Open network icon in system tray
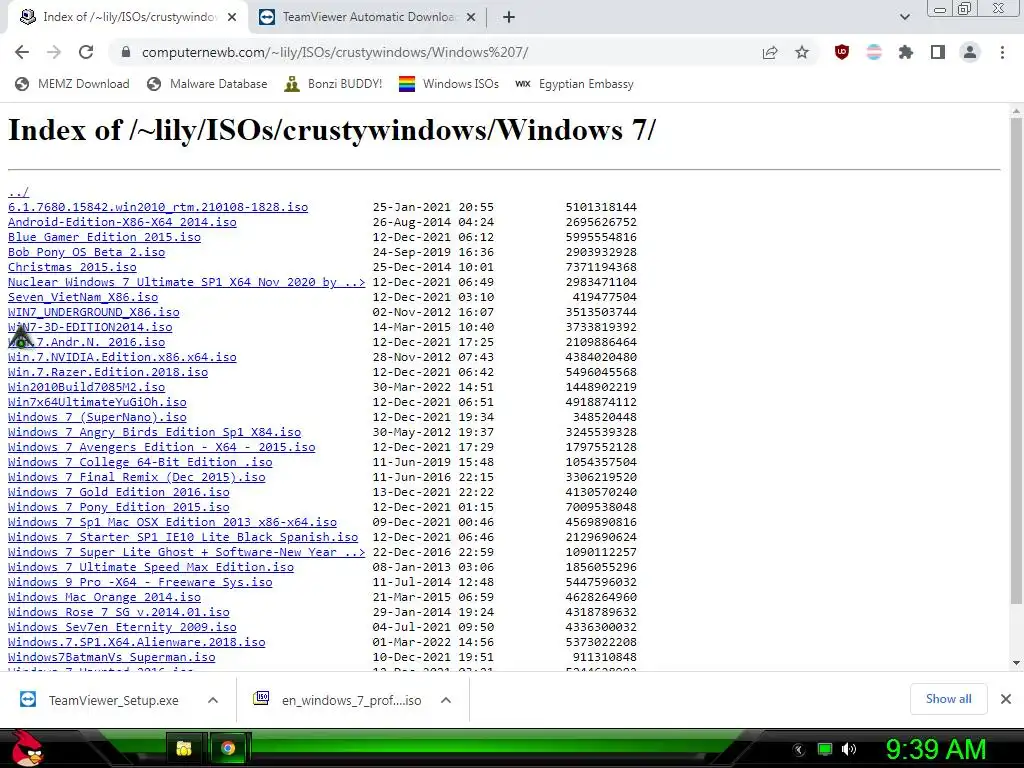Screen dimensions: 1024x768 [x=825, y=749]
